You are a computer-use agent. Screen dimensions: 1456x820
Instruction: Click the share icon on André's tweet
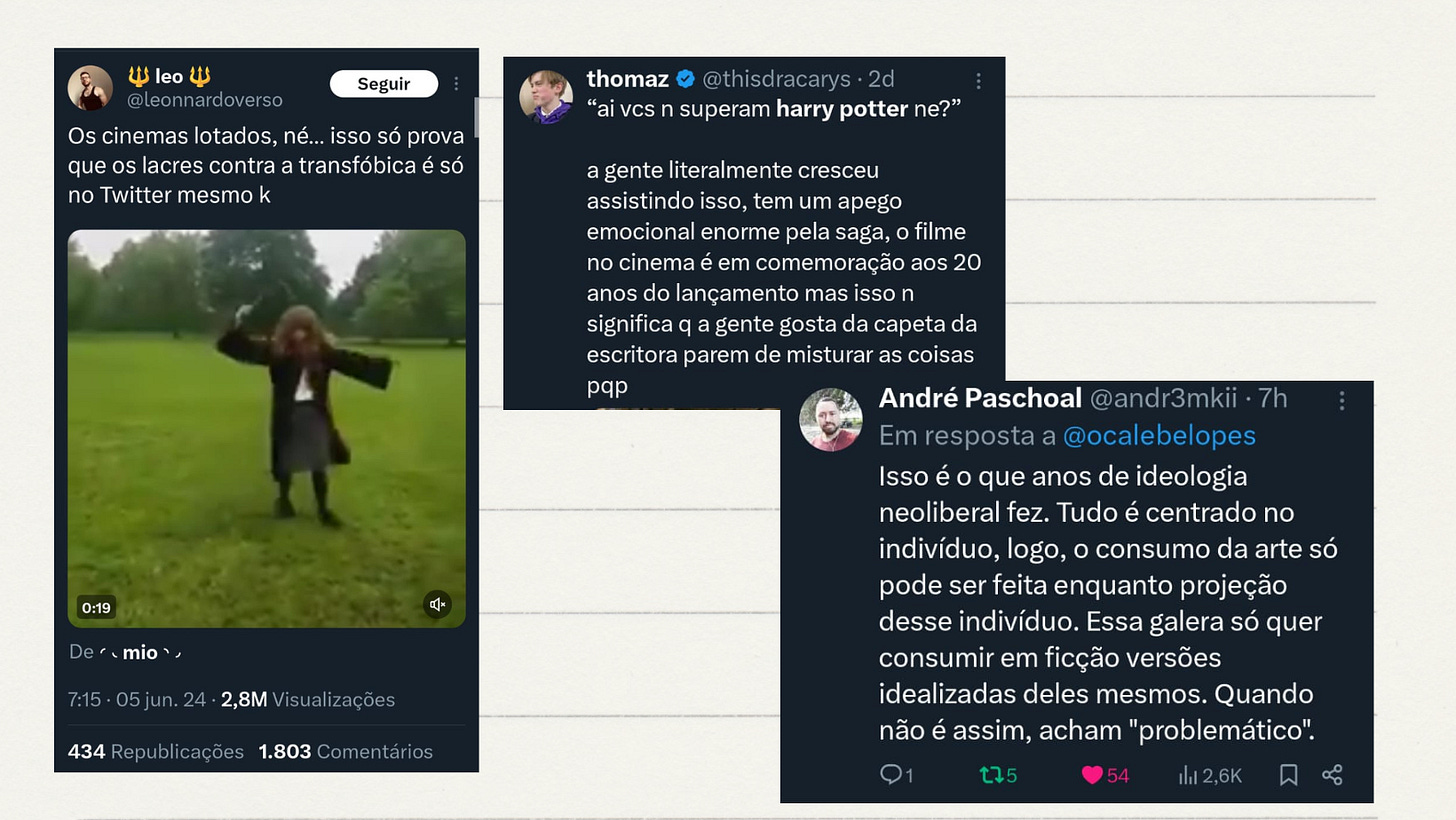point(1332,774)
